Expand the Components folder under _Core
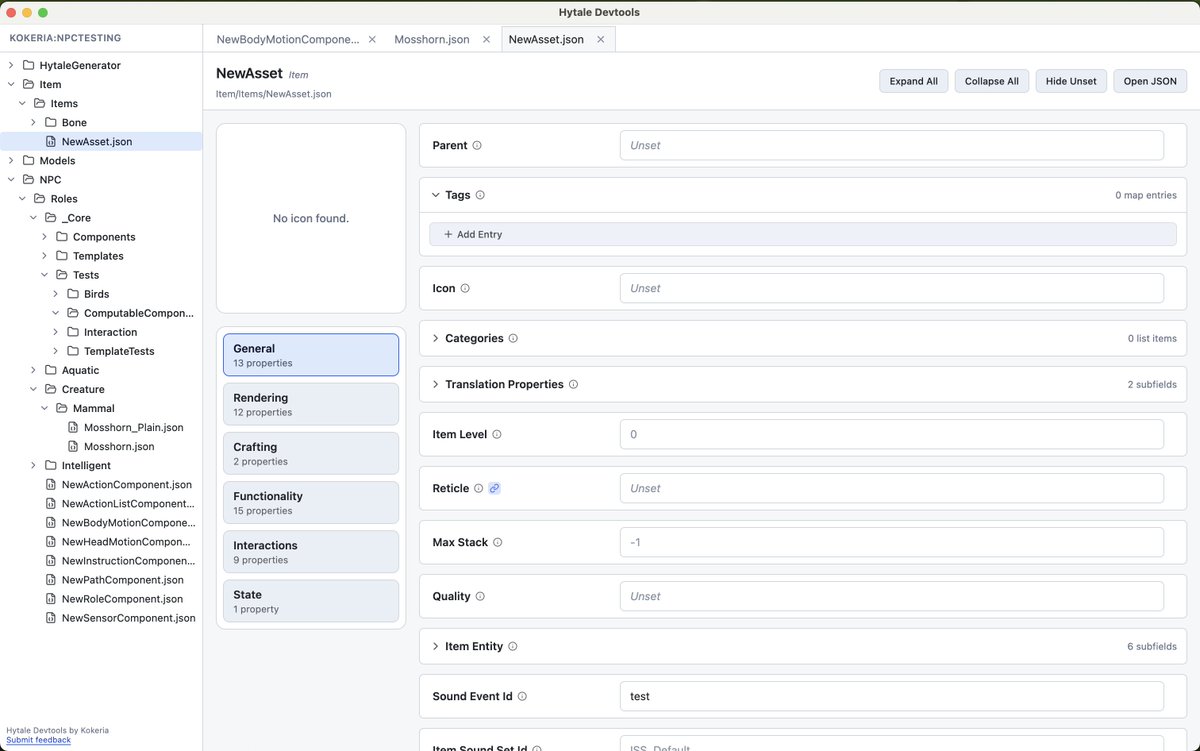The image size is (1200, 751). pyautogui.click(x=44, y=237)
